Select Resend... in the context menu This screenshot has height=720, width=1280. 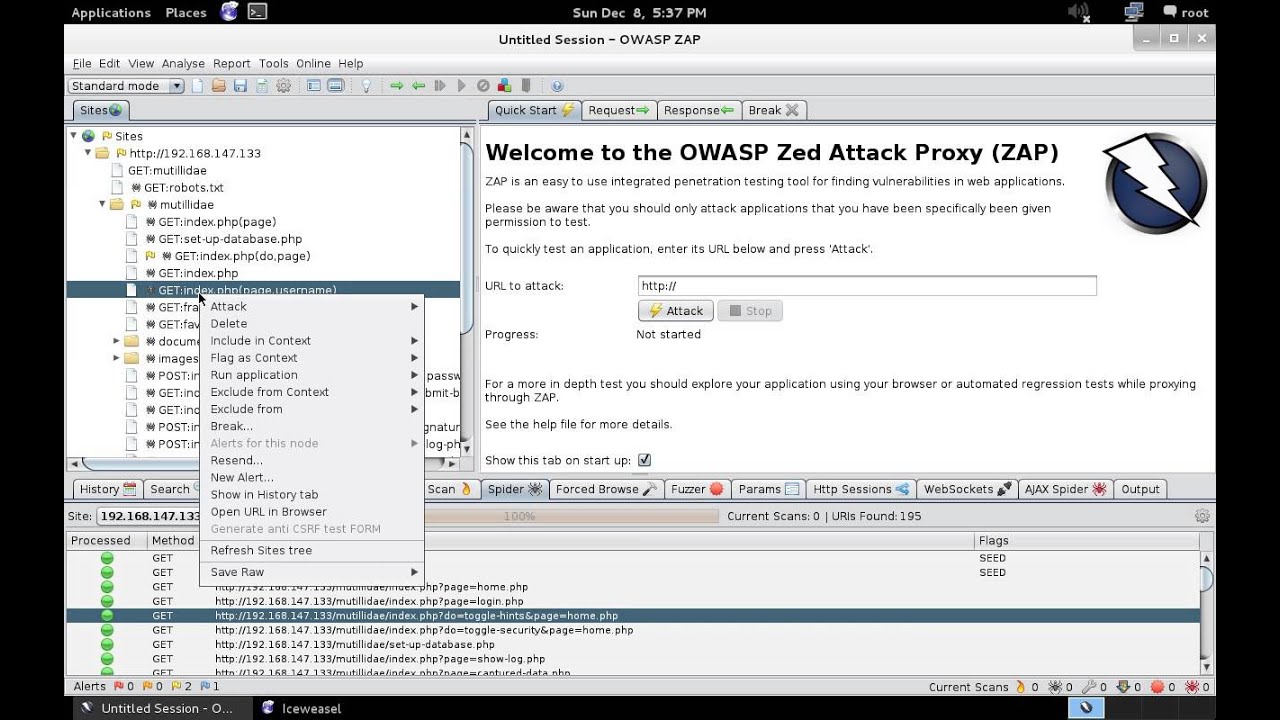click(312, 460)
